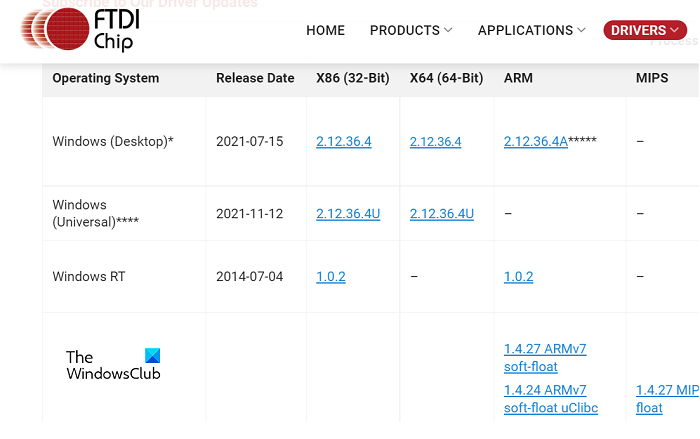This screenshot has height=439, width=700.
Task: Open Windows RT X86 1.0.2 link
Action: pos(330,276)
